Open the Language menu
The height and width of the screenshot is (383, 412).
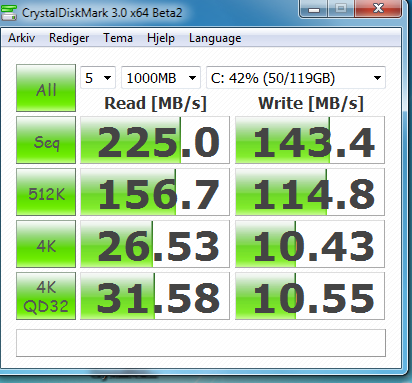(215, 38)
